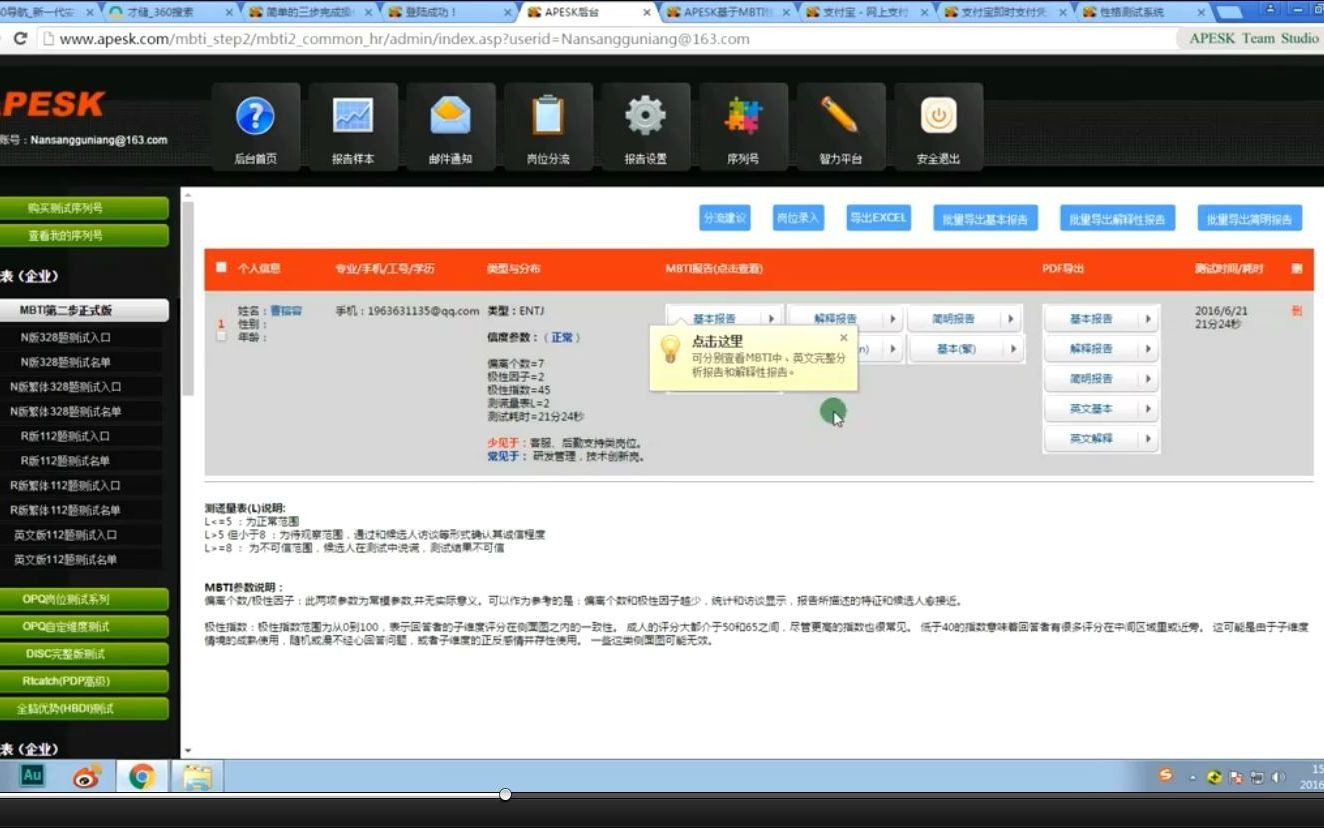Open the 后台首页 question-mark icon
The height and width of the screenshot is (828, 1324).
[x=255, y=117]
